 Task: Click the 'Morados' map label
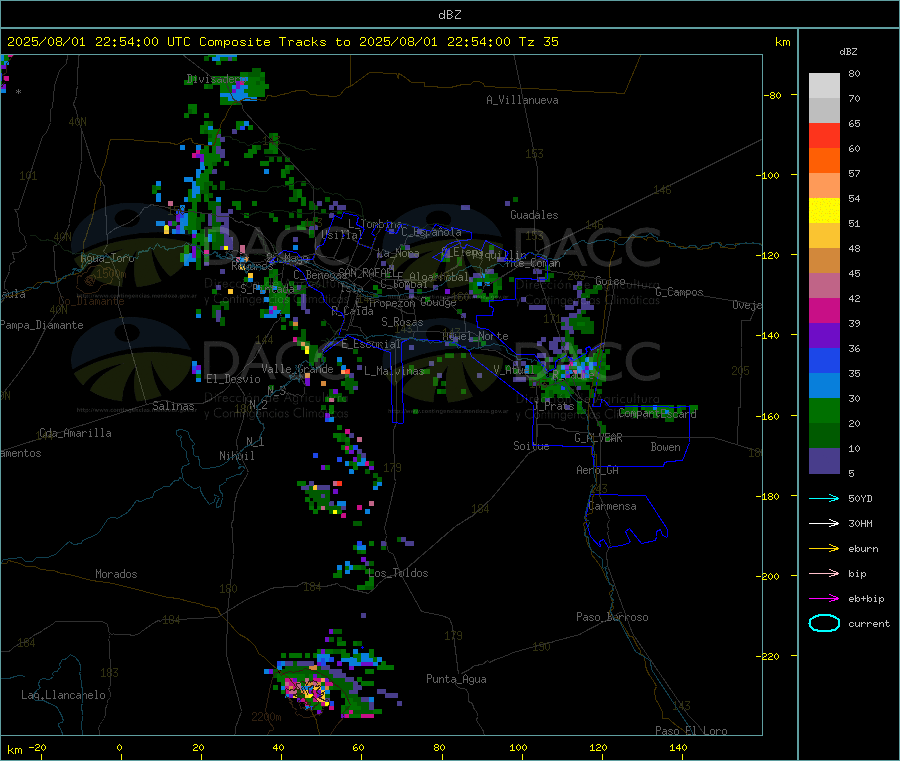116,574
